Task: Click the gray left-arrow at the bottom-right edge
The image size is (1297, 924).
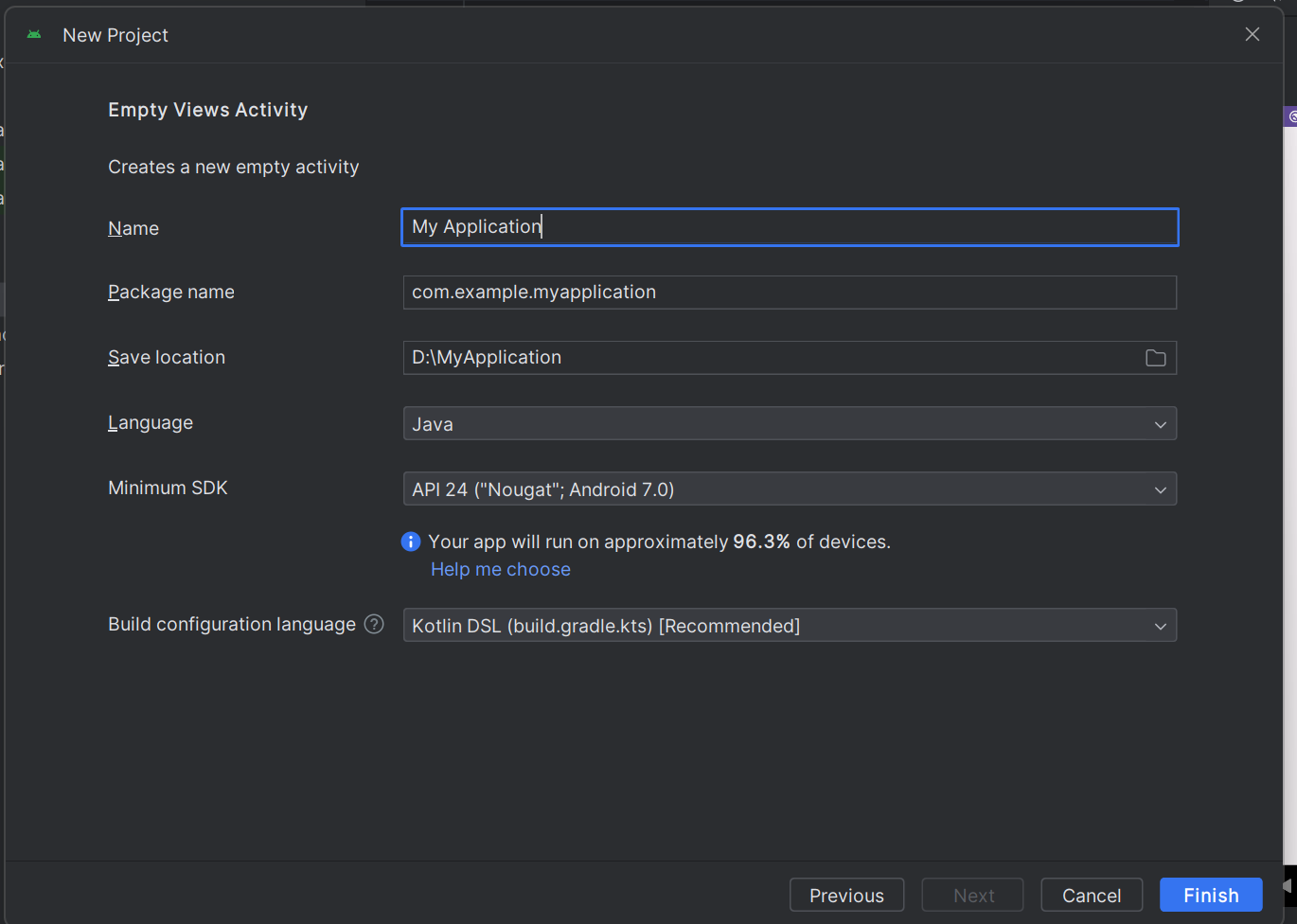Action: pos(1288,886)
